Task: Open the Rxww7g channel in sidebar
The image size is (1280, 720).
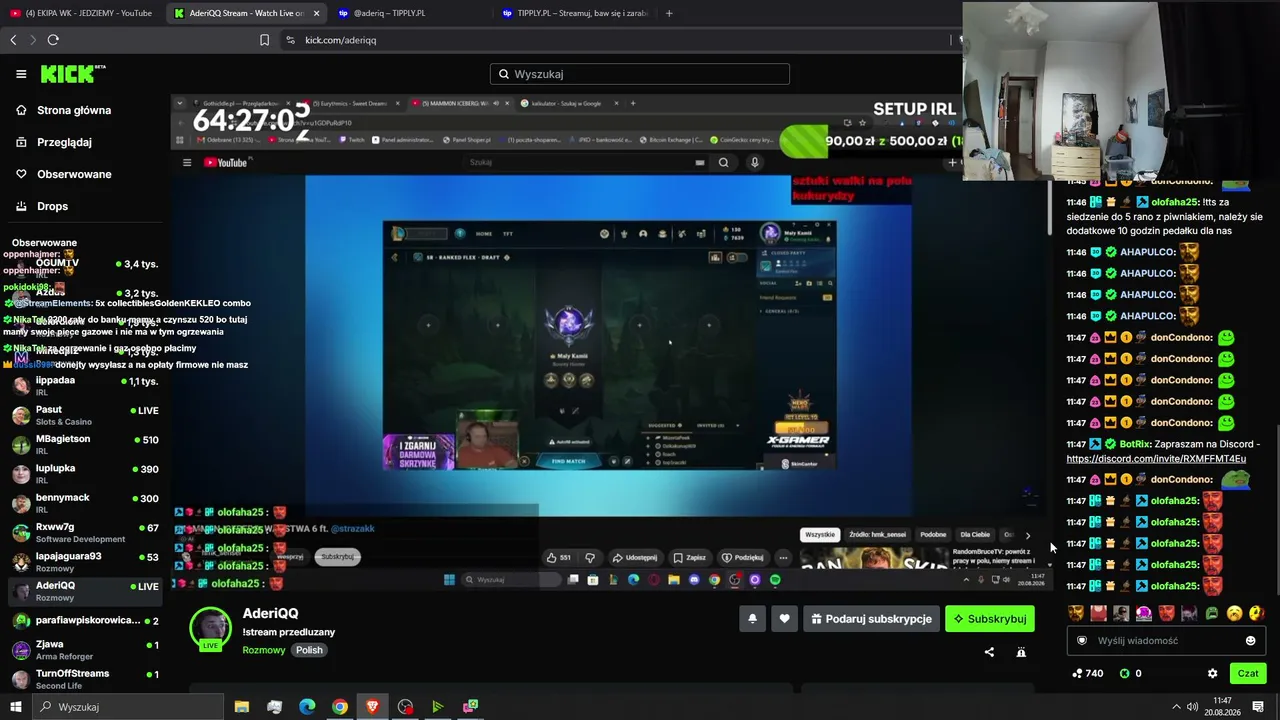Action: (84, 532)
